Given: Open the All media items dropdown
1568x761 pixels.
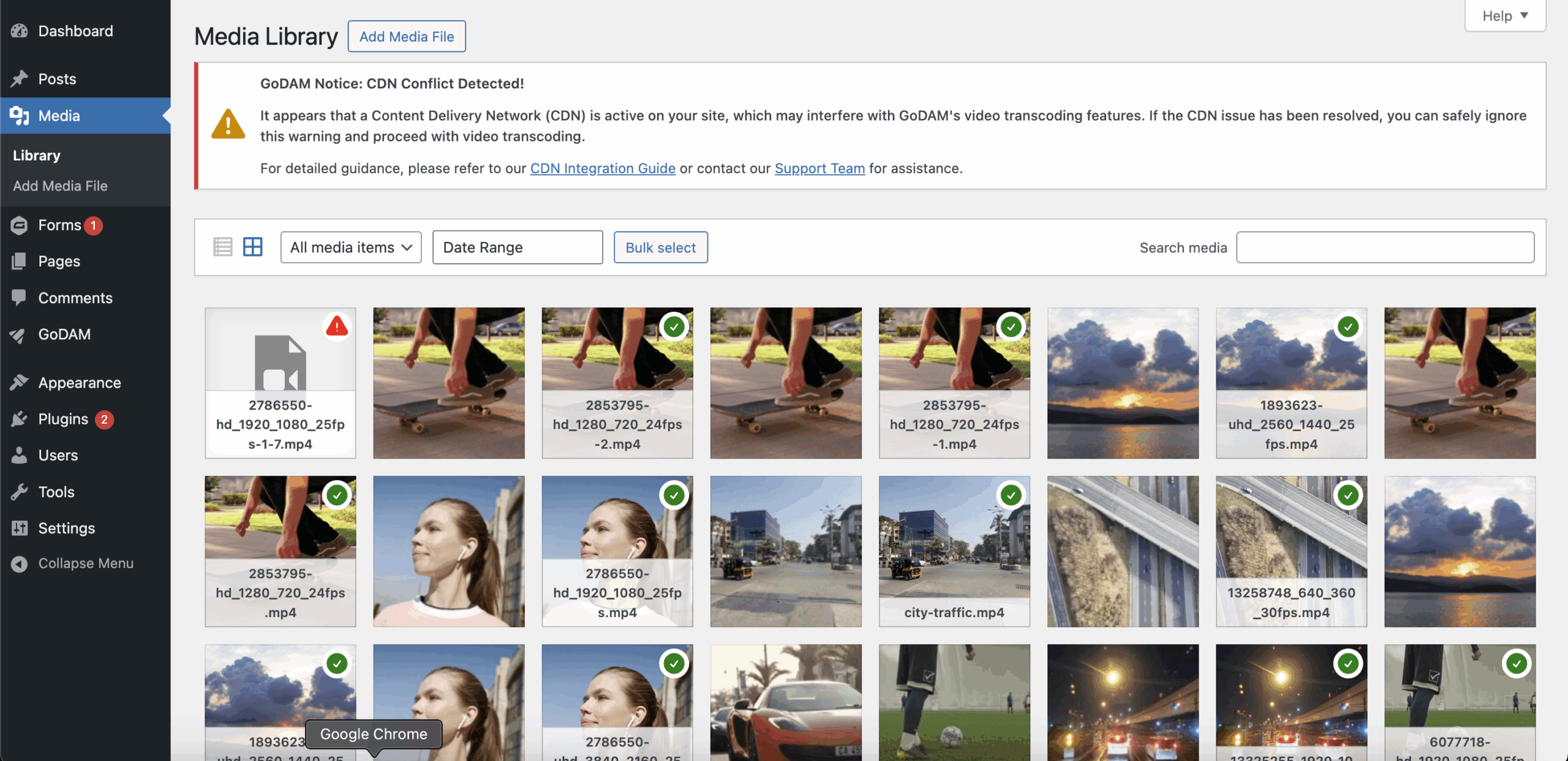Looking at the screenshot, I should pos(350,247).
